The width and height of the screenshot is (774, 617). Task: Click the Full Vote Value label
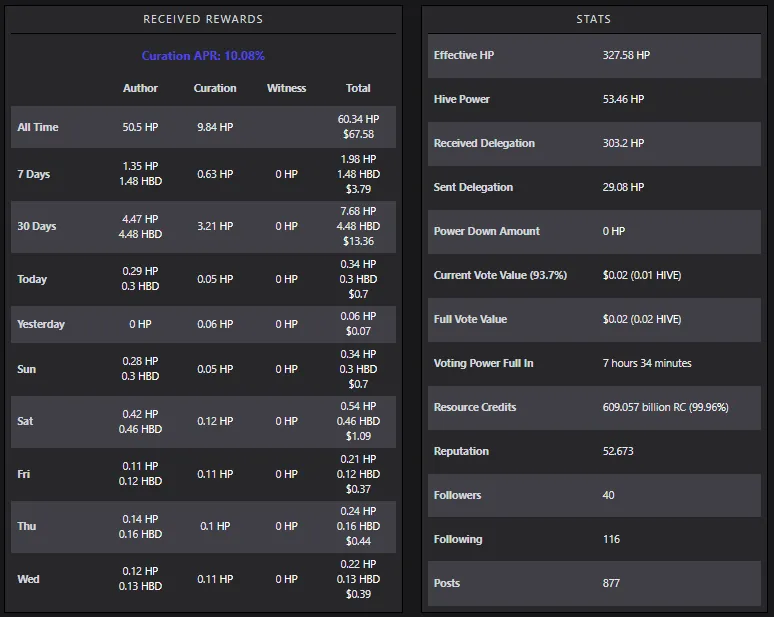pos(470,319)
